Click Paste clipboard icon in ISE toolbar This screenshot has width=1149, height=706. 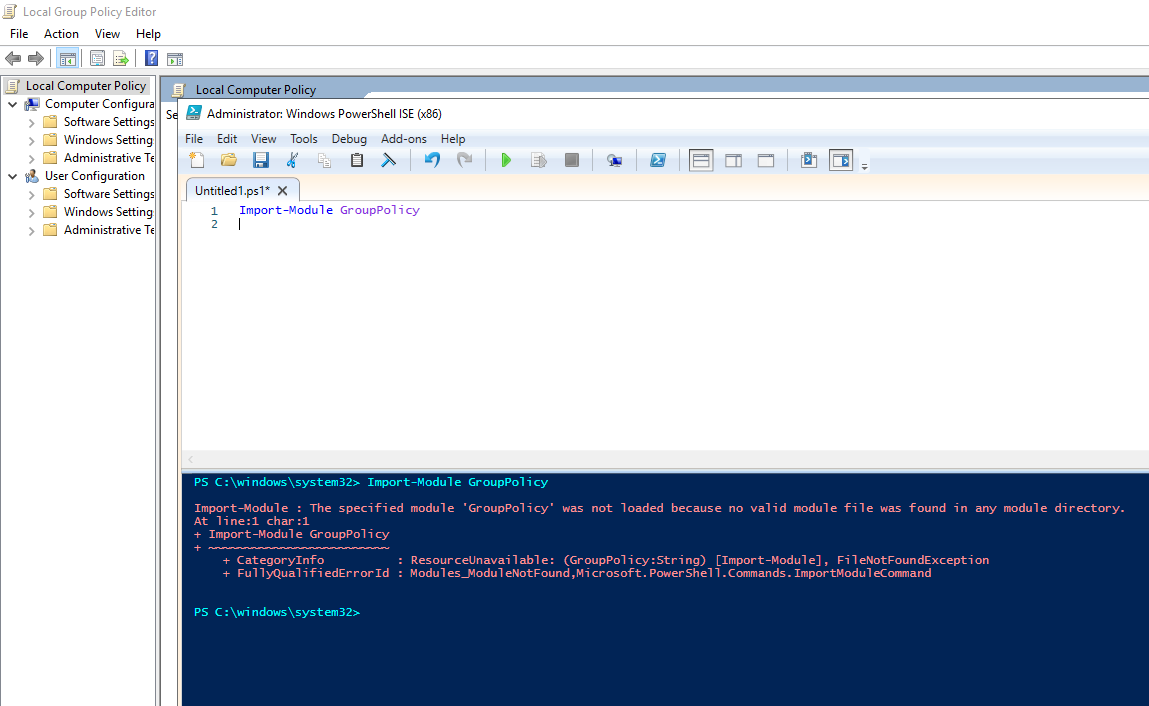point(357,160)
